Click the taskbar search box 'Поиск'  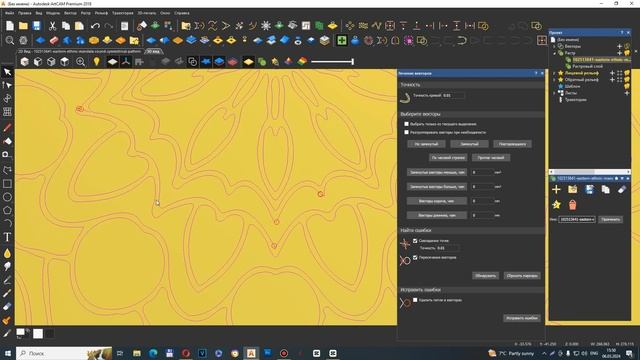coord(64,353)
